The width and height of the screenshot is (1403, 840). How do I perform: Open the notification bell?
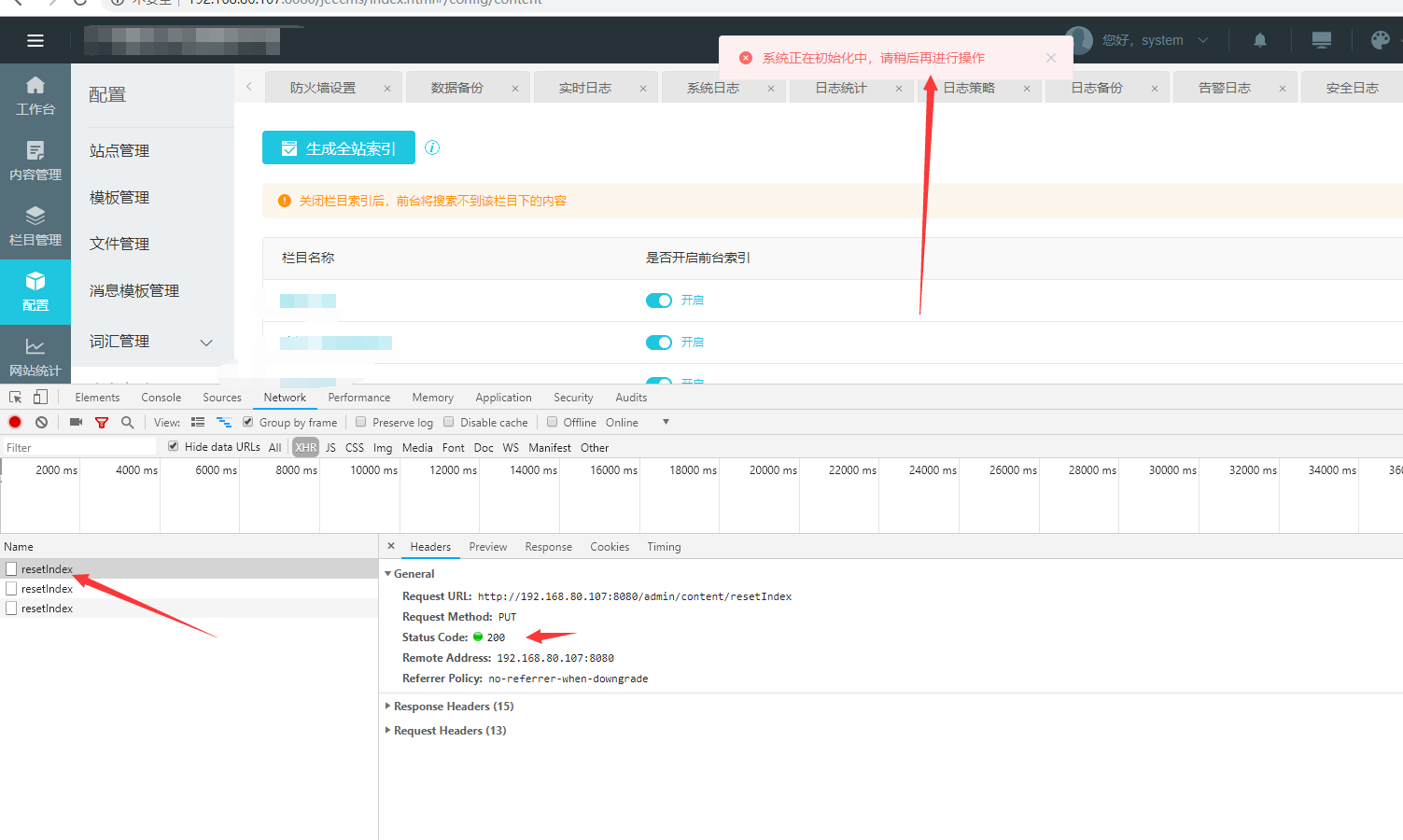(1260, 40)
